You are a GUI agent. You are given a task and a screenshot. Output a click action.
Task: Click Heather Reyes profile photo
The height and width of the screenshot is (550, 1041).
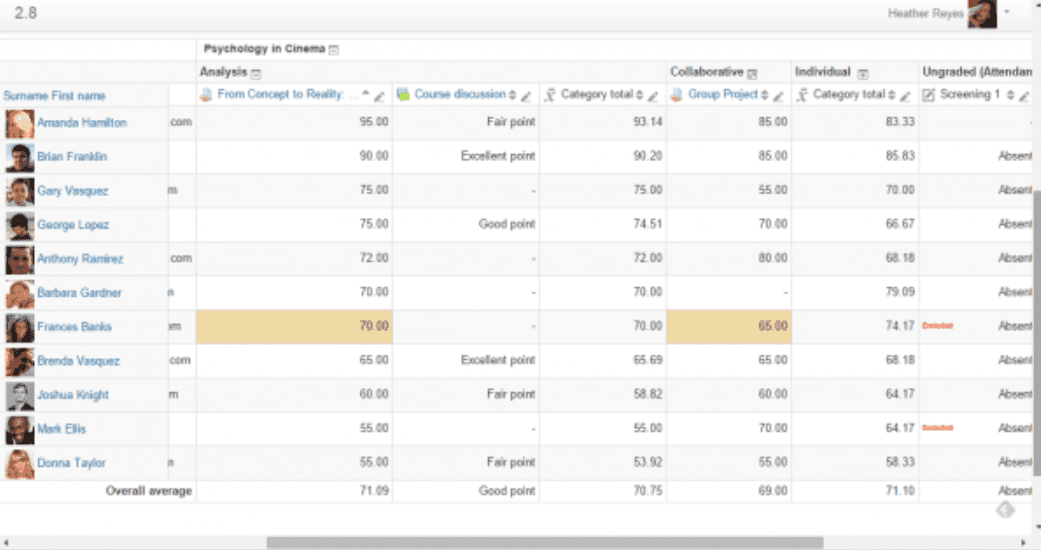pyautogui.click(x=982, y=13)
